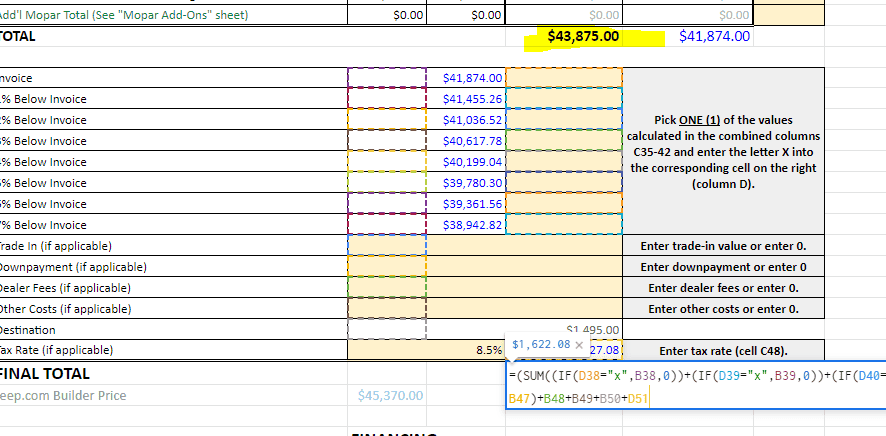Click the orange X-entry cell for 2% Below Invoice
886x436 pixels.
(x=564, y=120)
